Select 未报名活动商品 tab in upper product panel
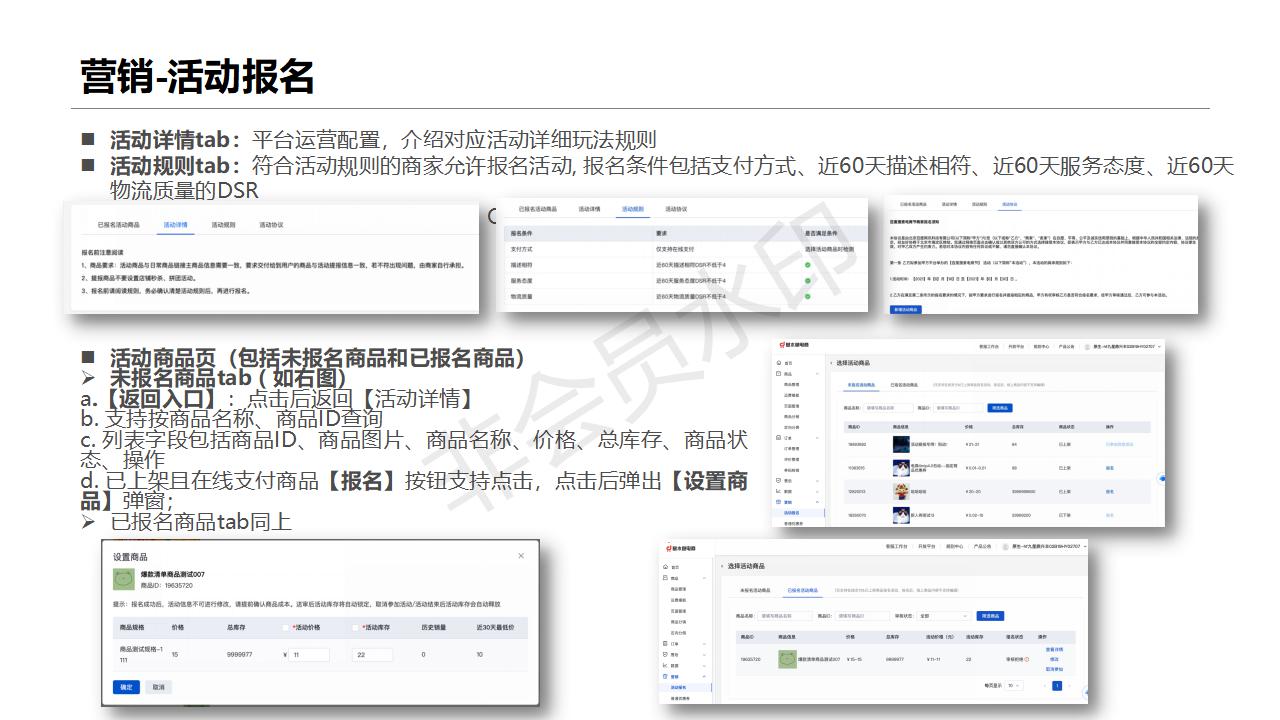Image resolution: width=1280 pixels, height=720 pixels. pos(861,385)
